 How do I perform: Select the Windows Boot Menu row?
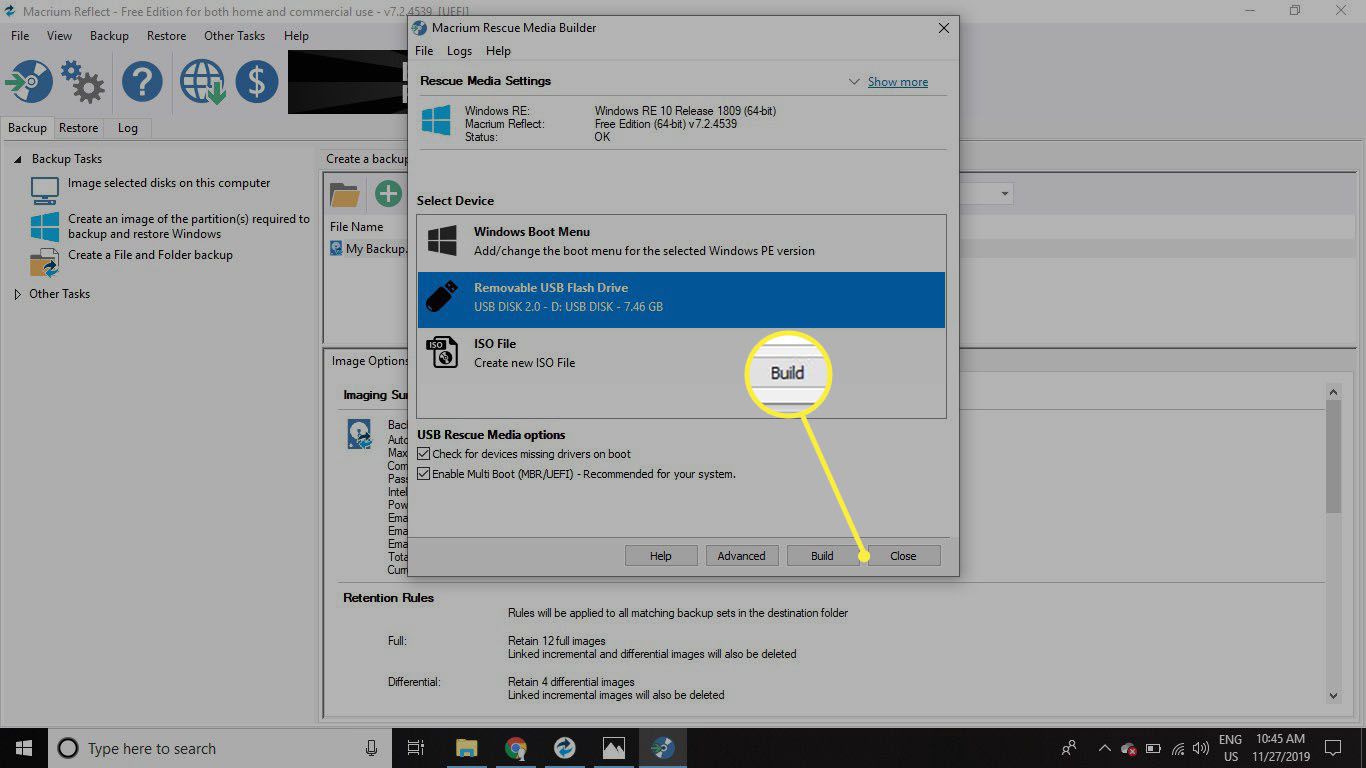coord(681,242)
